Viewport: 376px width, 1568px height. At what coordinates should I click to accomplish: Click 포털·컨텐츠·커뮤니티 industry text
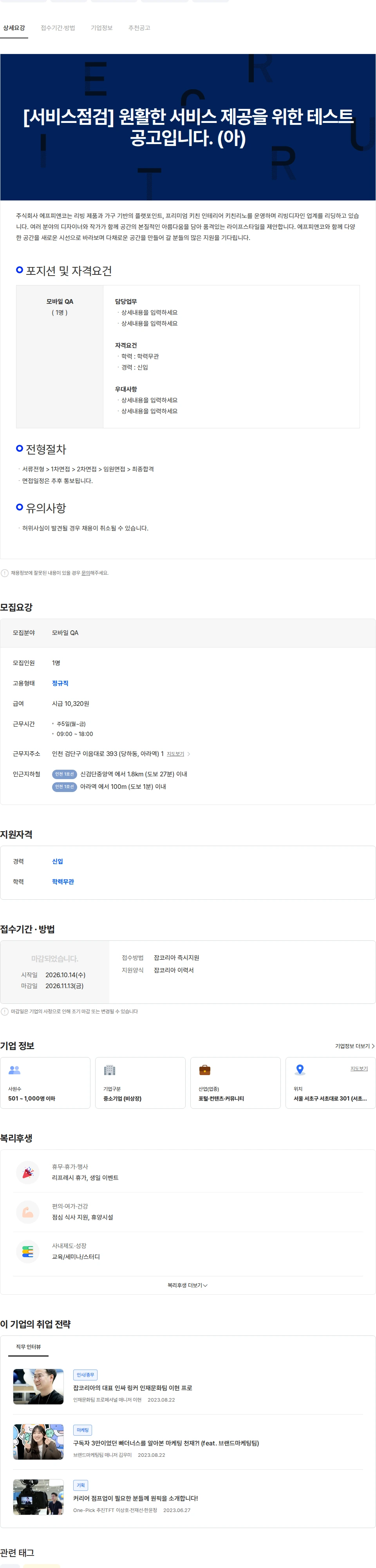click(221, 1099)
